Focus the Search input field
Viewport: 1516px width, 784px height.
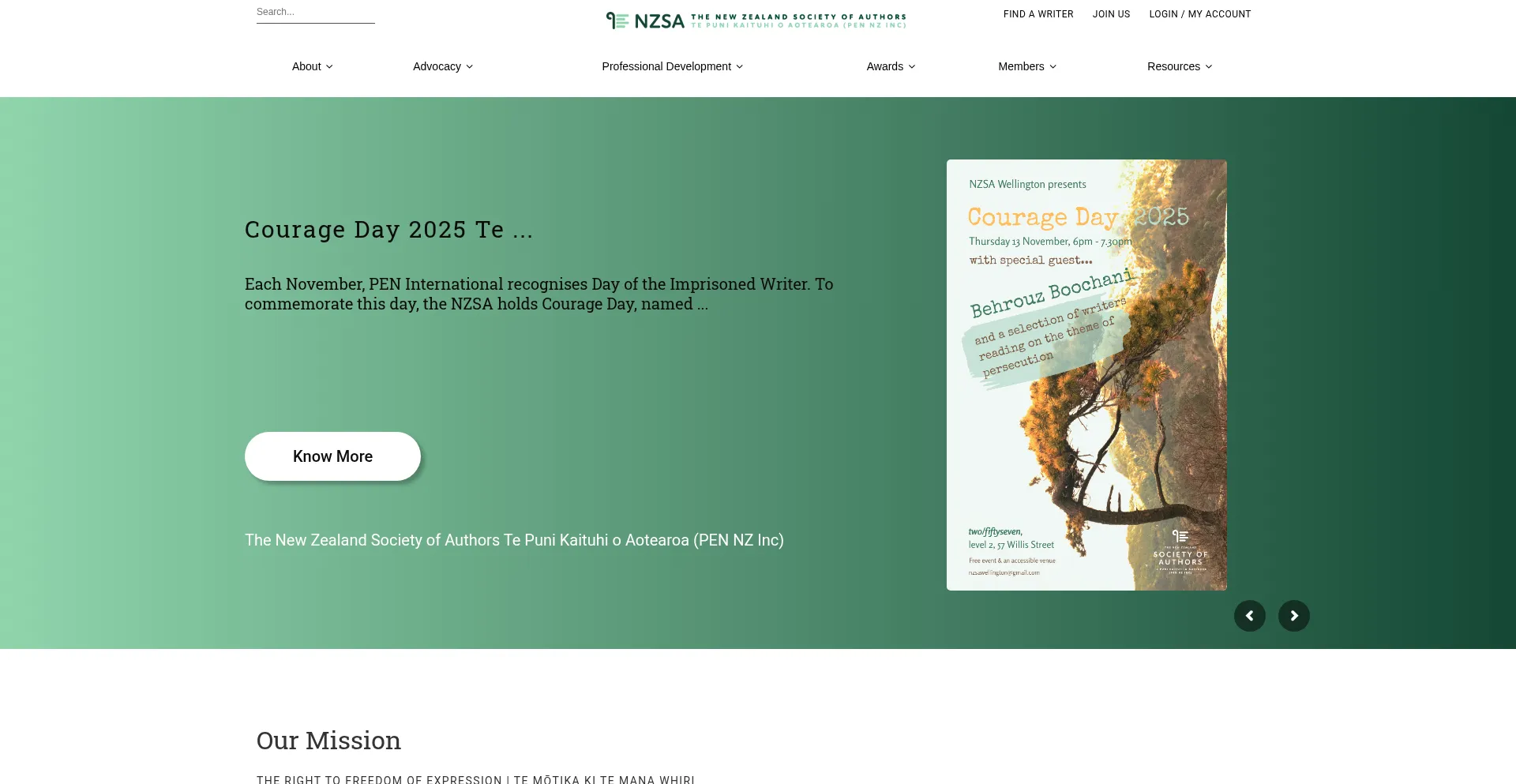click(x=315, y=13)
